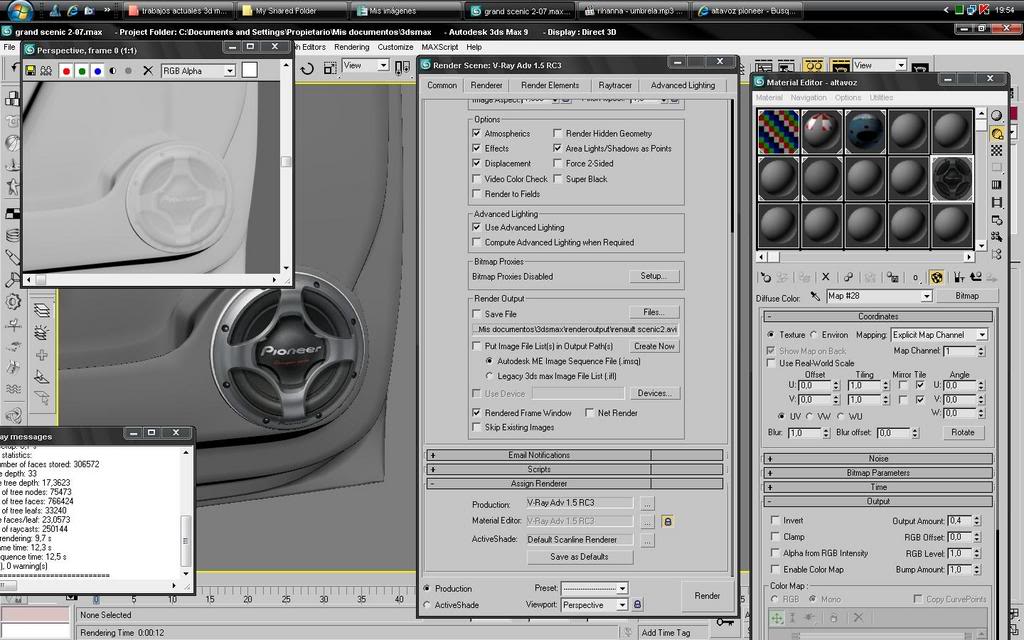Open Material/Map Navigator icon
This screenshot has width=1024, height=640.
point(997,254)
